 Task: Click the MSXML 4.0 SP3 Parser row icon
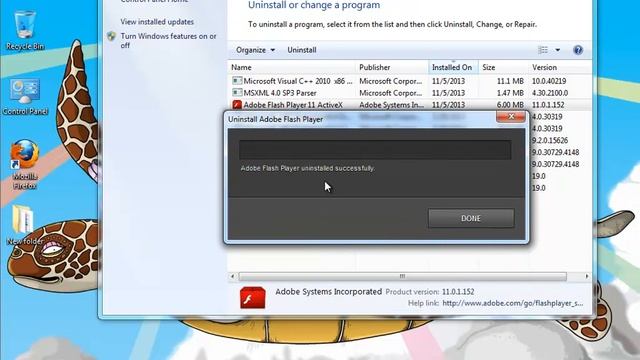tap(237, 93)
